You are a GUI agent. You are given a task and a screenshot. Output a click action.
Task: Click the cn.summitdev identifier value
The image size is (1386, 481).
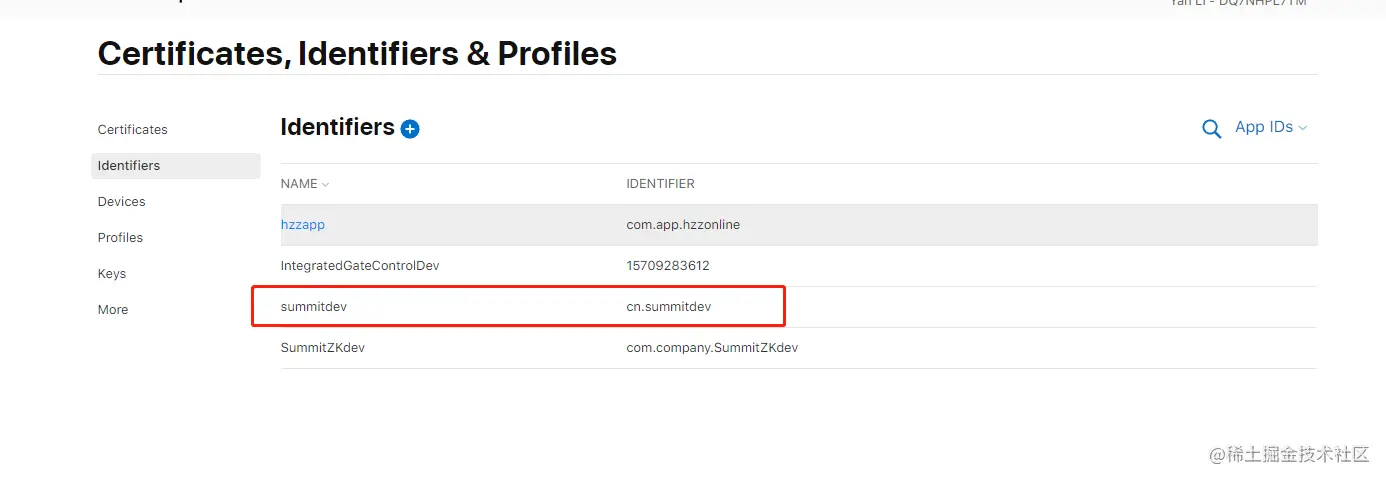click(x=669, y=307)
